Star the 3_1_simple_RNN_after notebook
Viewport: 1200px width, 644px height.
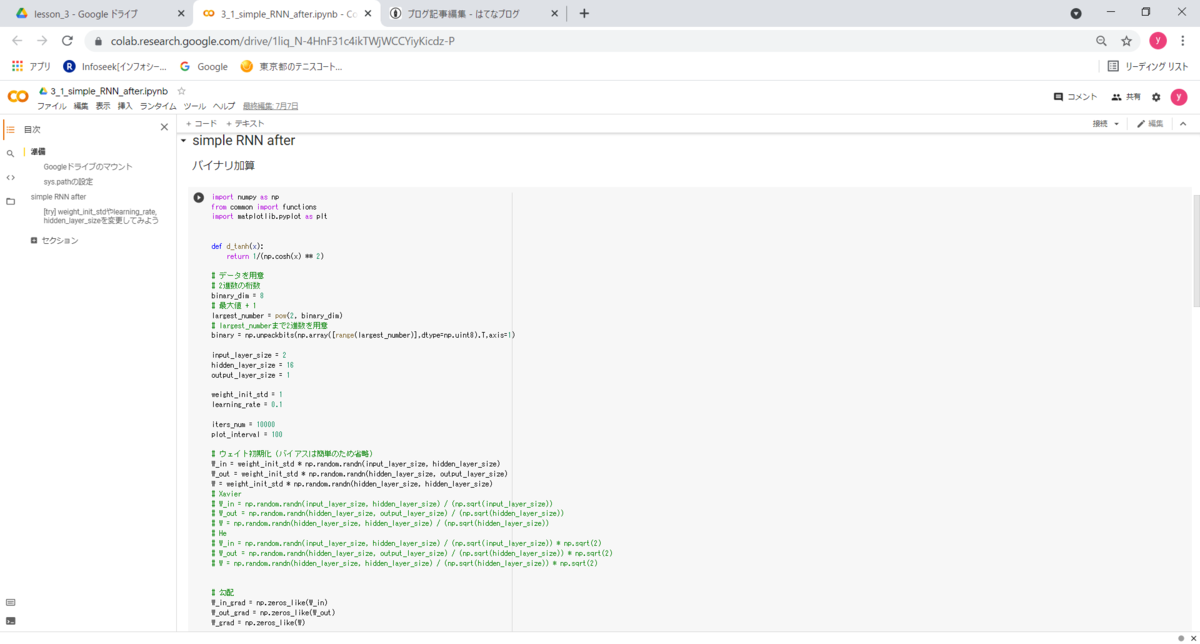pos(181,91)
